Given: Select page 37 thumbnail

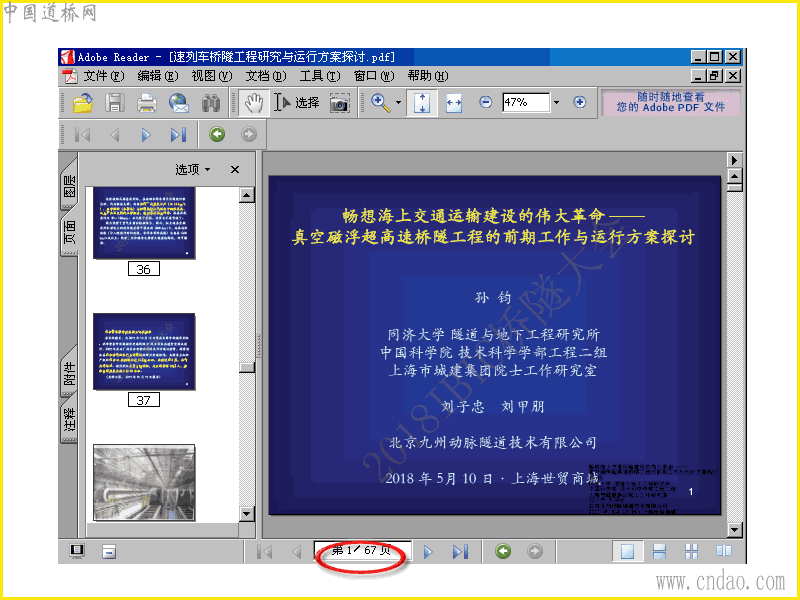Looking at the screenshot, I should 144,352.
